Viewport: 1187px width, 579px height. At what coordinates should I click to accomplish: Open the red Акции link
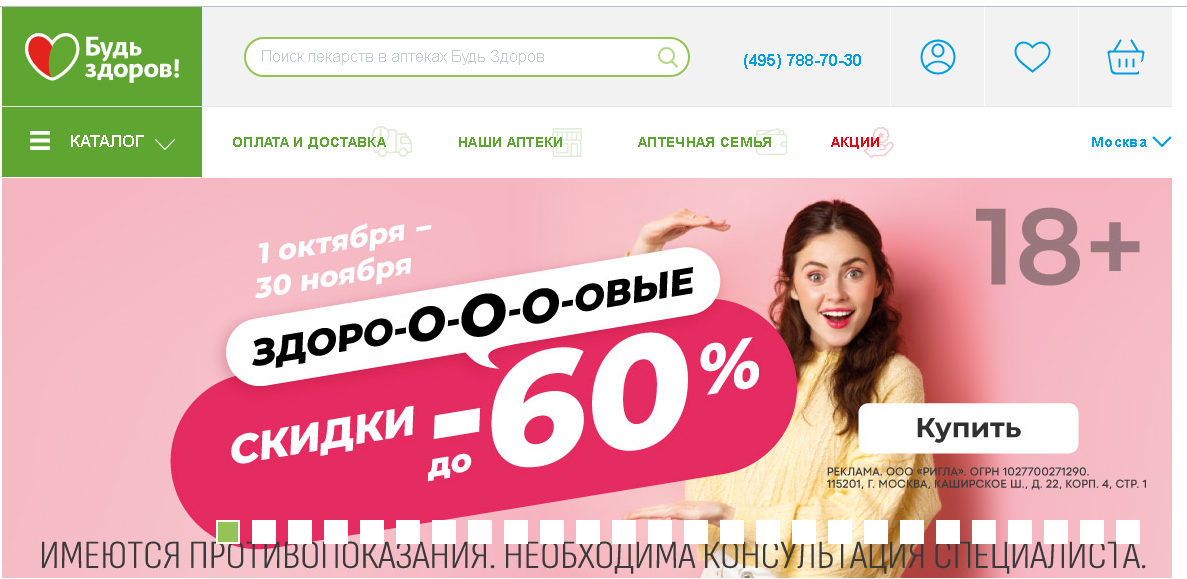855,142
